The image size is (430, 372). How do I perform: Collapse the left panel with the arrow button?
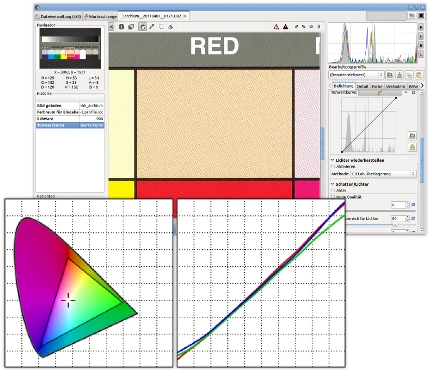coord(112,27)
